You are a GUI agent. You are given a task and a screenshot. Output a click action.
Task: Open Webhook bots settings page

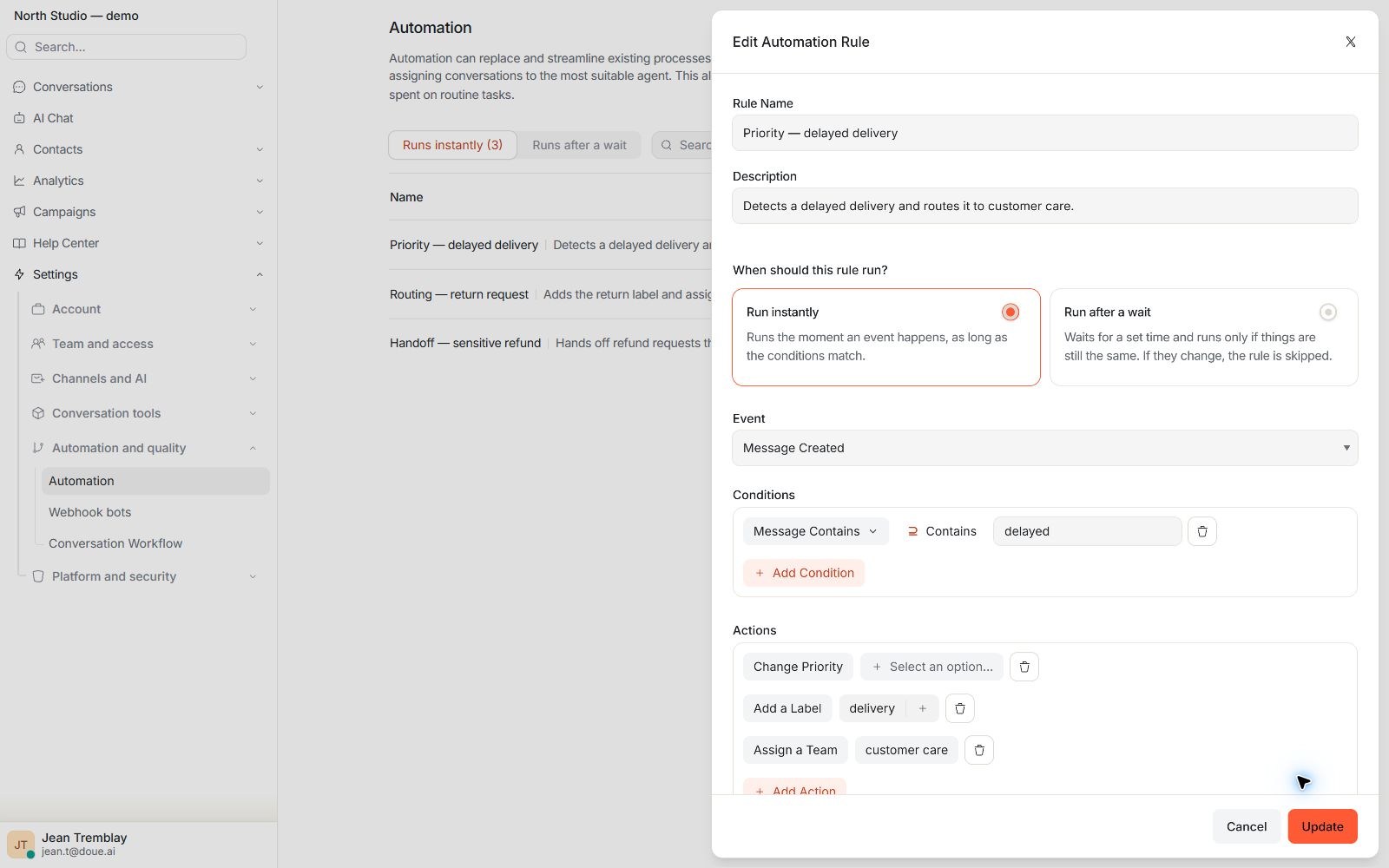point(90,512)
